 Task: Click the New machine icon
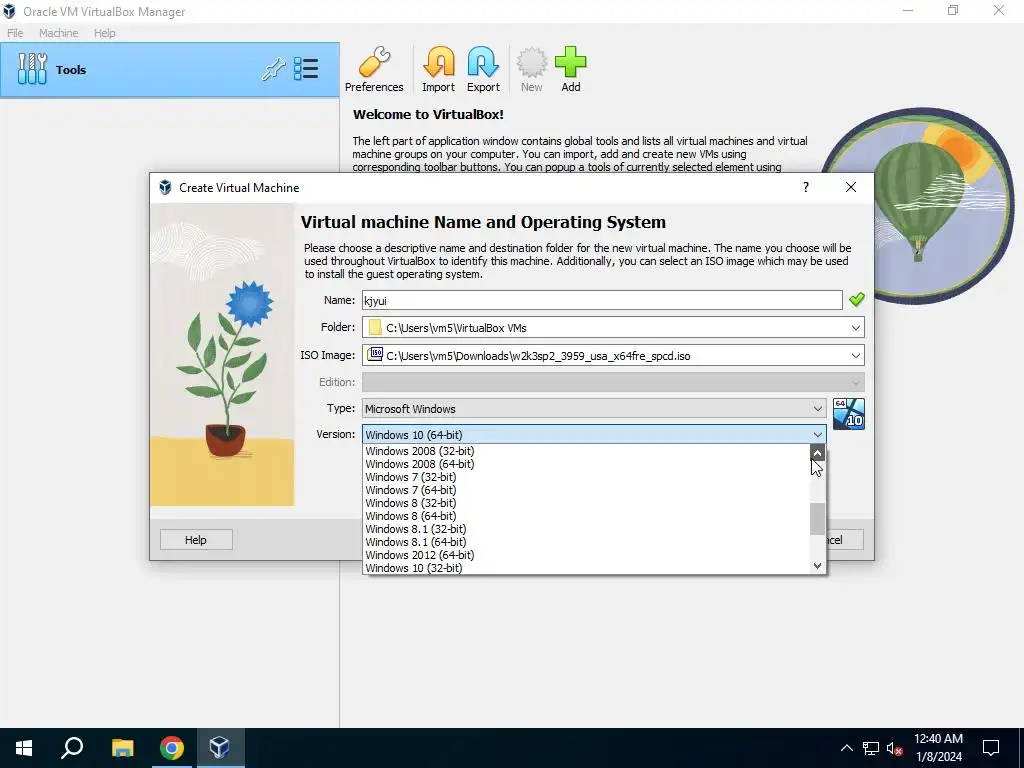coord(532,70)
